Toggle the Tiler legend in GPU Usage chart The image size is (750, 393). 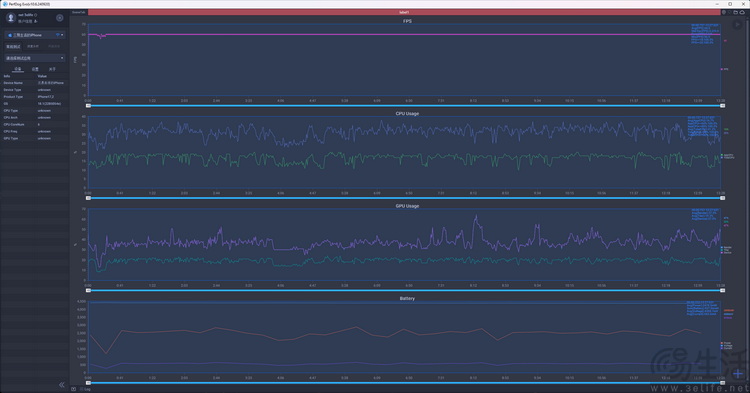pyautogui.click(x=725, y=250)
